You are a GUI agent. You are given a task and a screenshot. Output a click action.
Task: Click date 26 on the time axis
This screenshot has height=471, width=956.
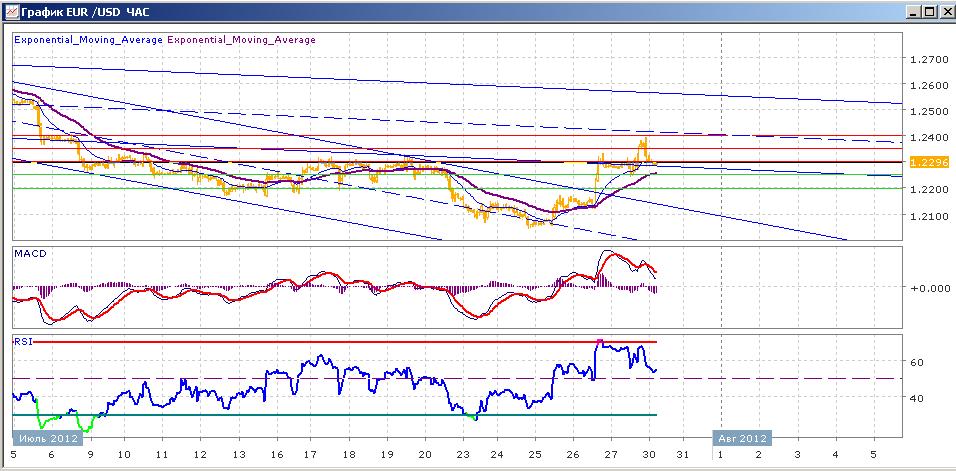tap(573, 455)
